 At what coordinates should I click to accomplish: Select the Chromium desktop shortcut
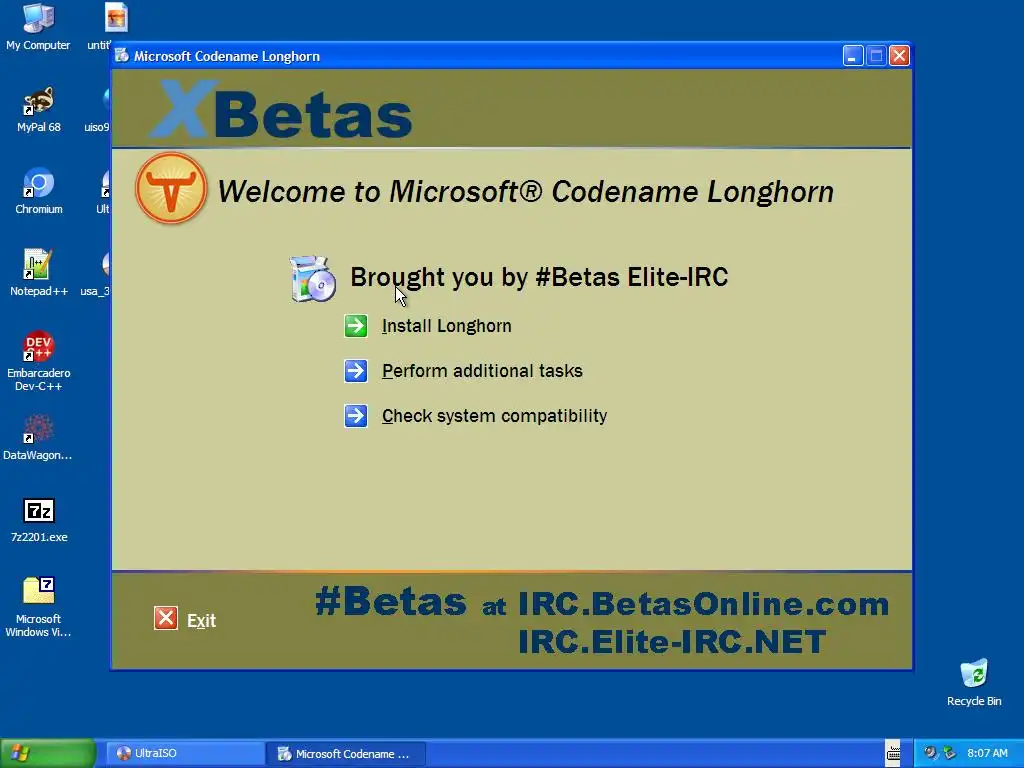(39, 191)
